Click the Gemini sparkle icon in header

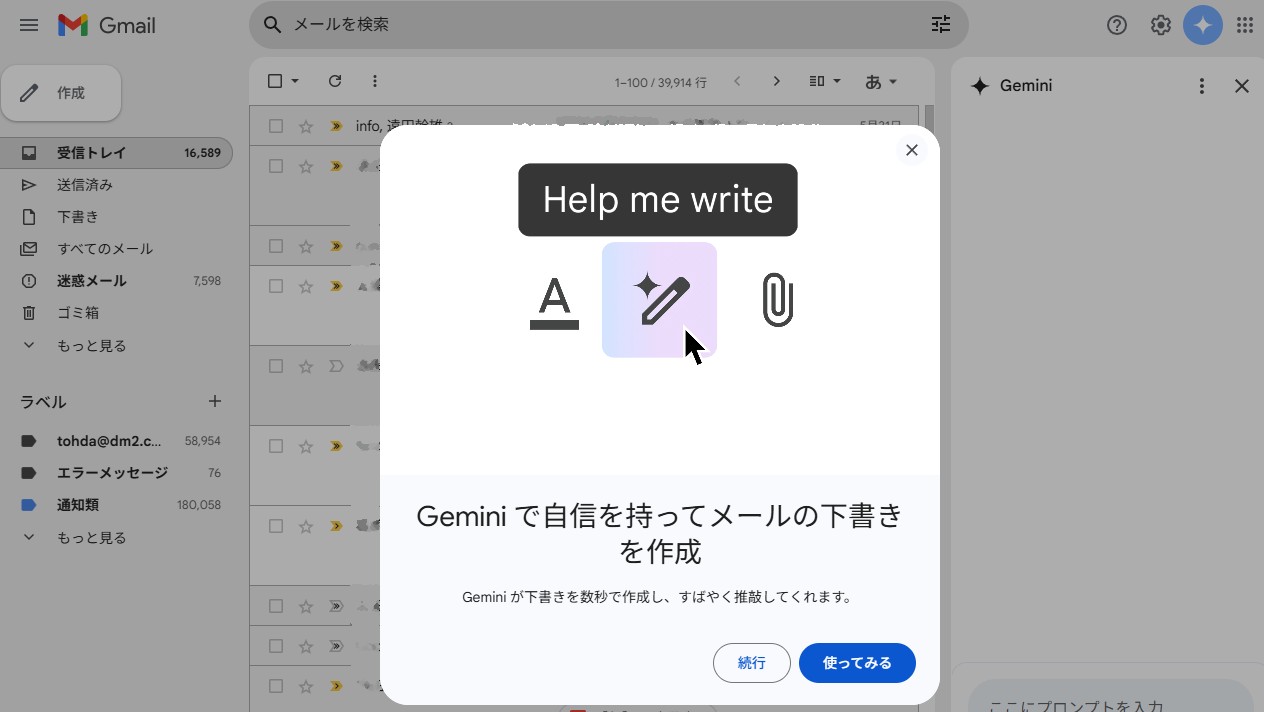click(1202, 25)
